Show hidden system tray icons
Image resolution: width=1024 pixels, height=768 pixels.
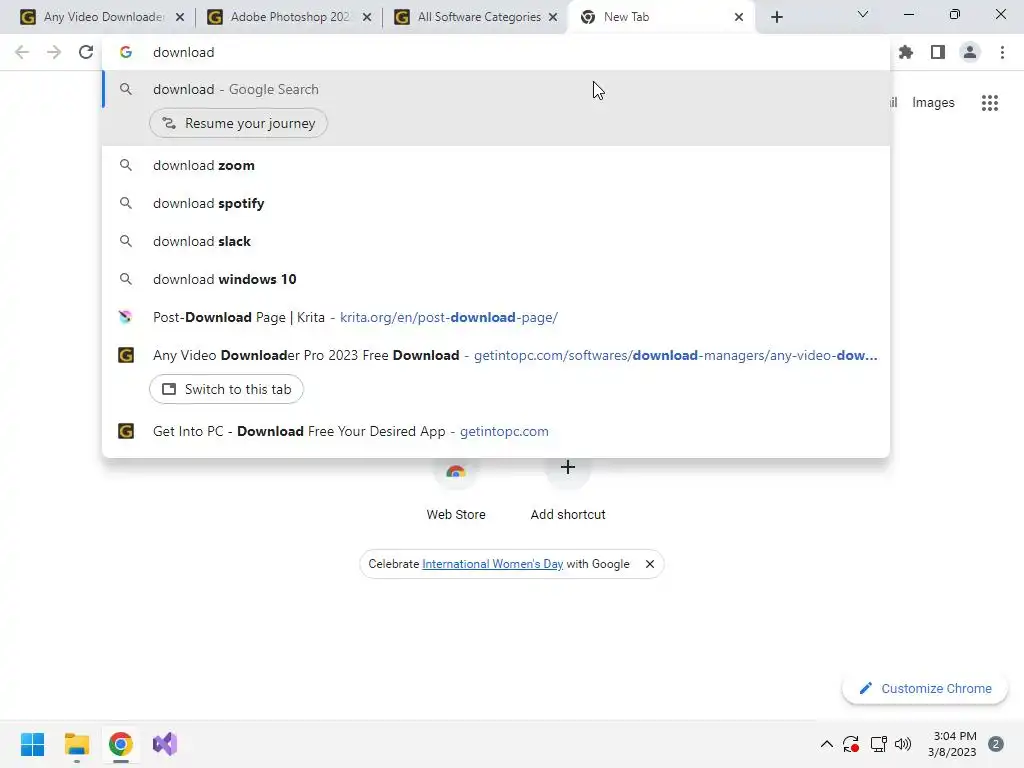pos(827,744)
